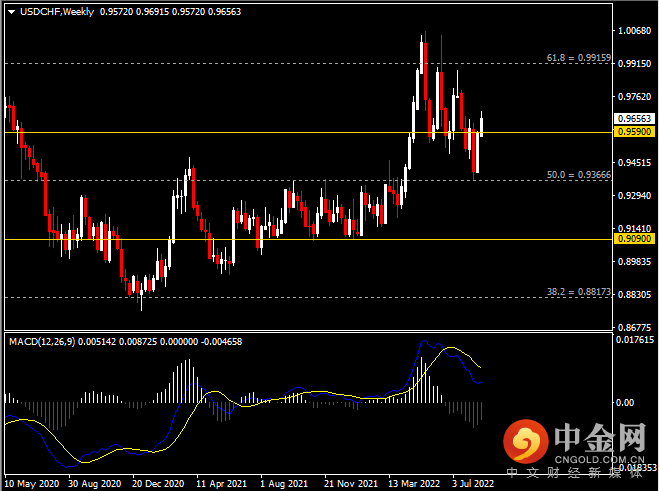Select the 38.2 = 0.88173 Fibonacci label
This screenshot has width=660, height=491.
click(x=579, y=292)
